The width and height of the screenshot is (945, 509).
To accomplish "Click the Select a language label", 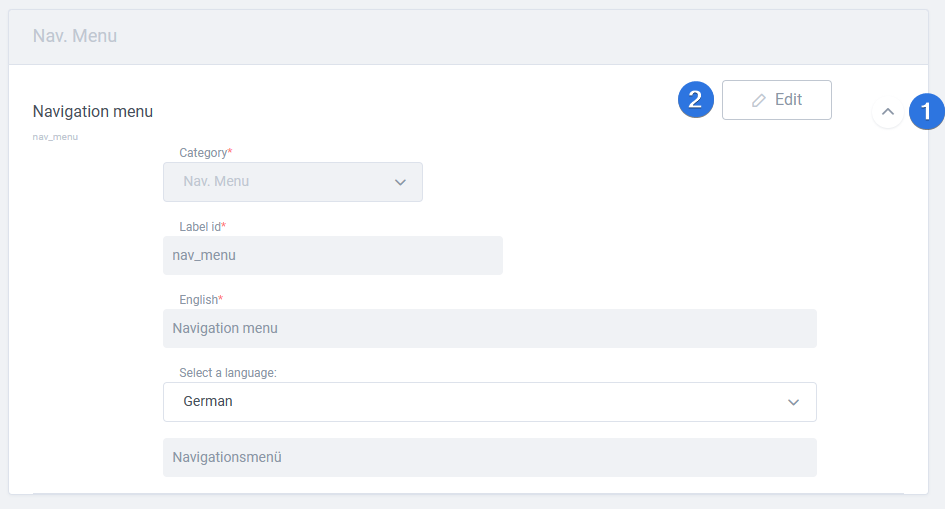I will [228, 373].
